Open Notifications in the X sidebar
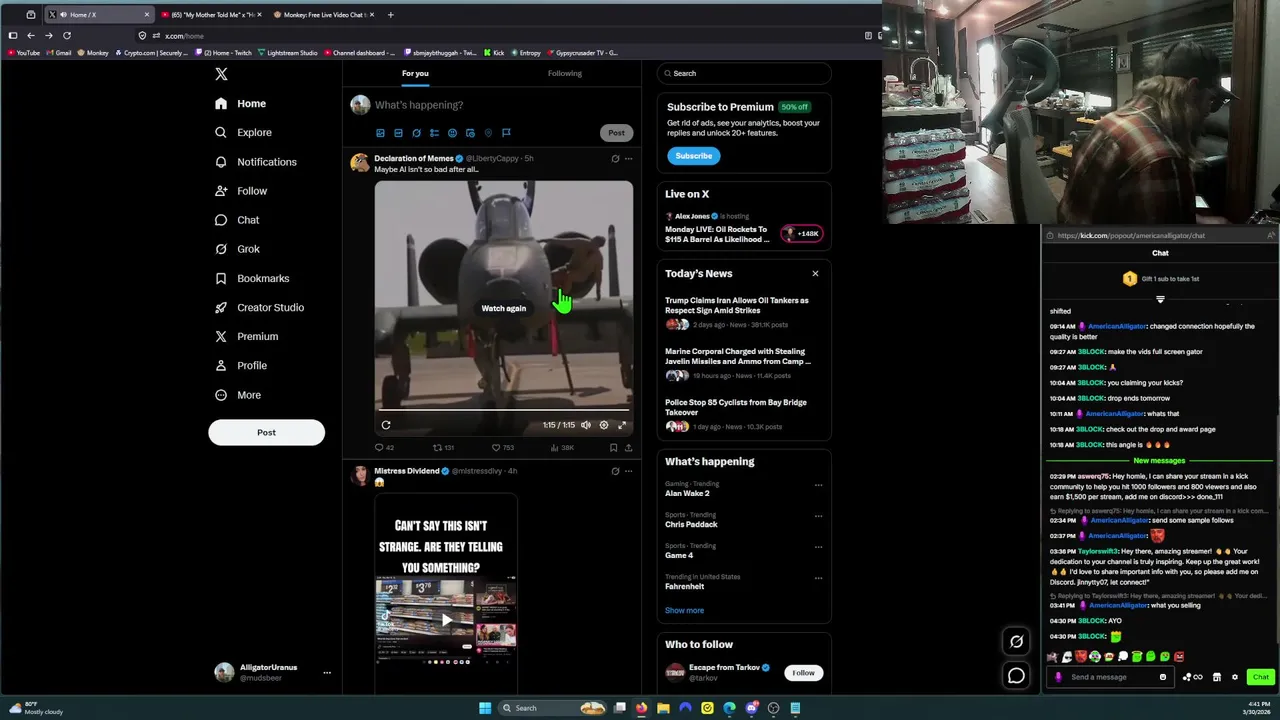1280x720 pixels. pos(255,162)
